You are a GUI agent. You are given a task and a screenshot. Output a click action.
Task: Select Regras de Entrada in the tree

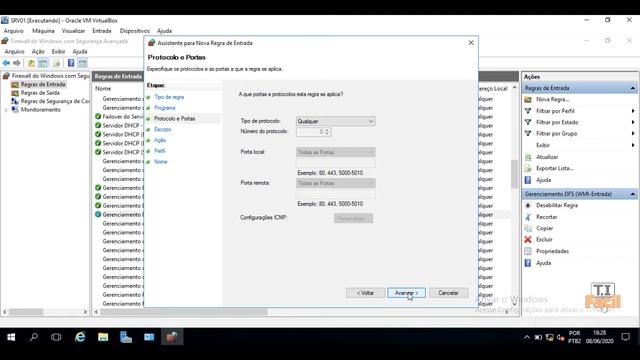(43, 84)
